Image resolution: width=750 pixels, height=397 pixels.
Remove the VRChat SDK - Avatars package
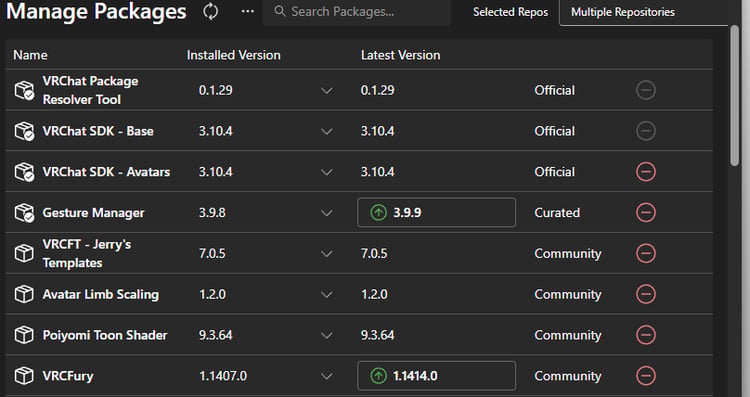[646, 172]
